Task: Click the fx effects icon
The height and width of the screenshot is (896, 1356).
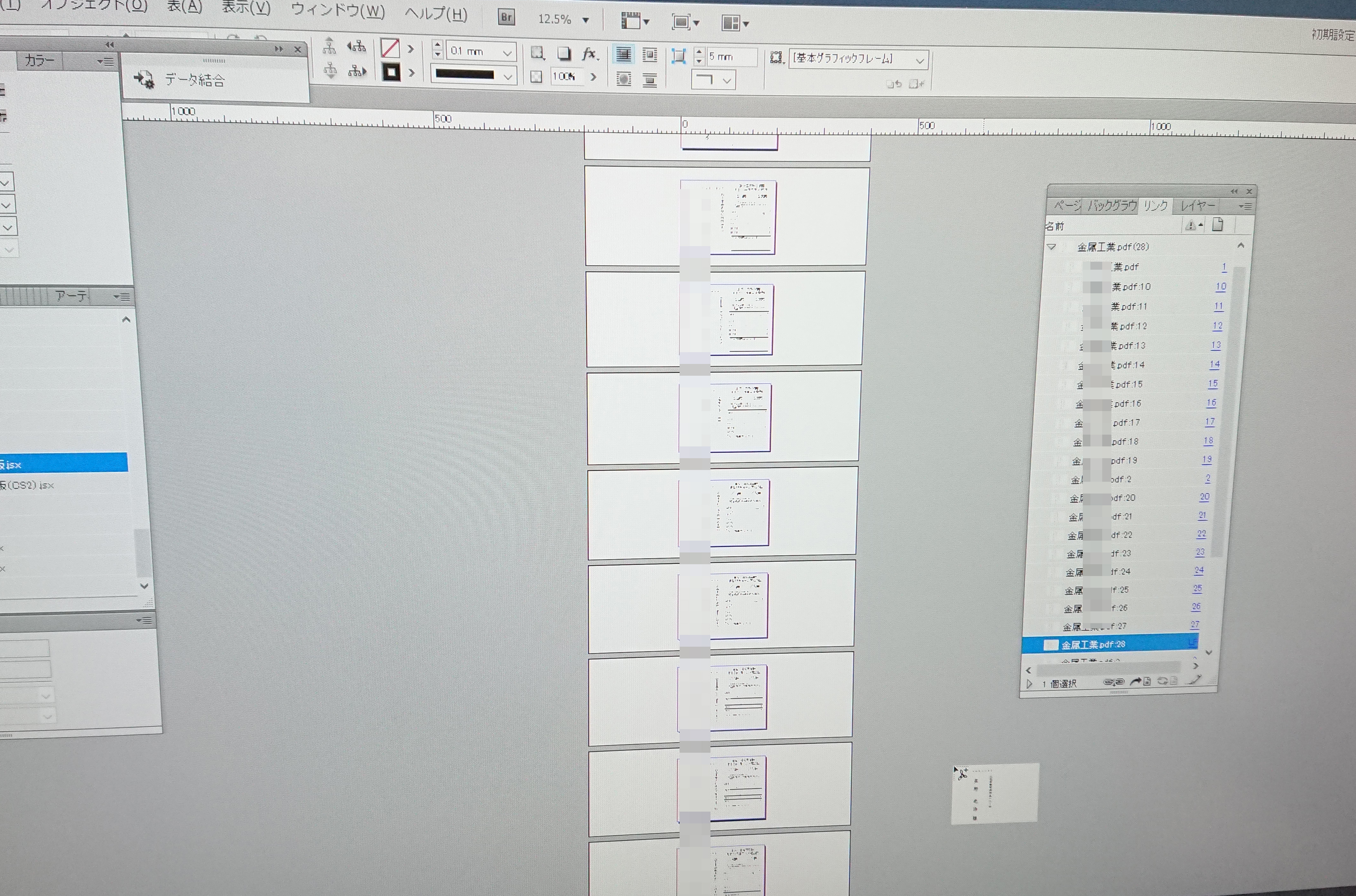Action: (589, 54)
